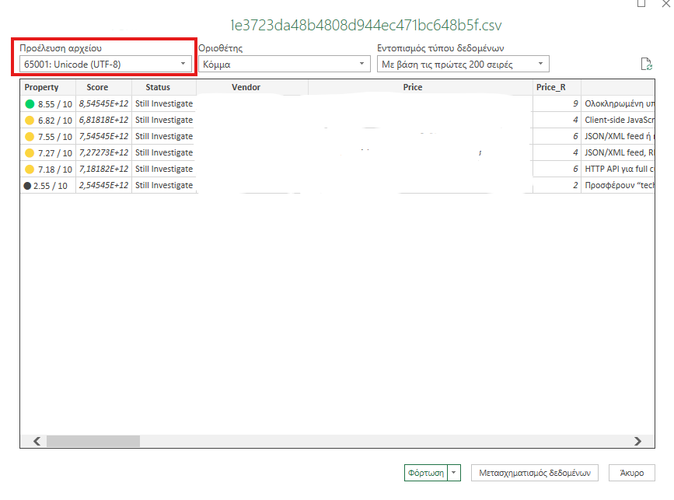674x500 pixels.
Task: Click the green dot beside 8.55 / 10
Action: (x=30, y=104)
